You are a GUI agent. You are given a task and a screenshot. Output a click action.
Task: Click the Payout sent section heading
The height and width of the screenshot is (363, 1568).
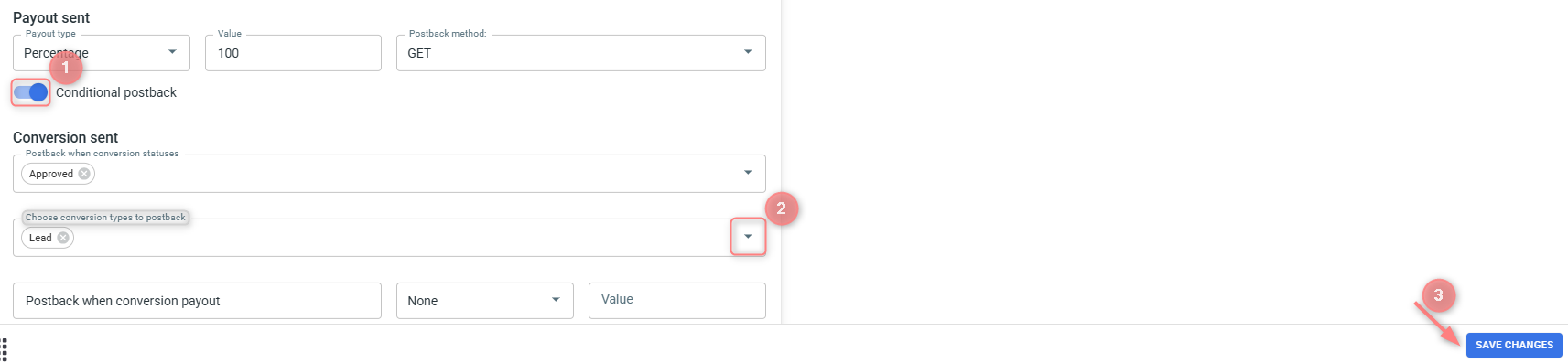pyautogui.click(x=51, y=17)
